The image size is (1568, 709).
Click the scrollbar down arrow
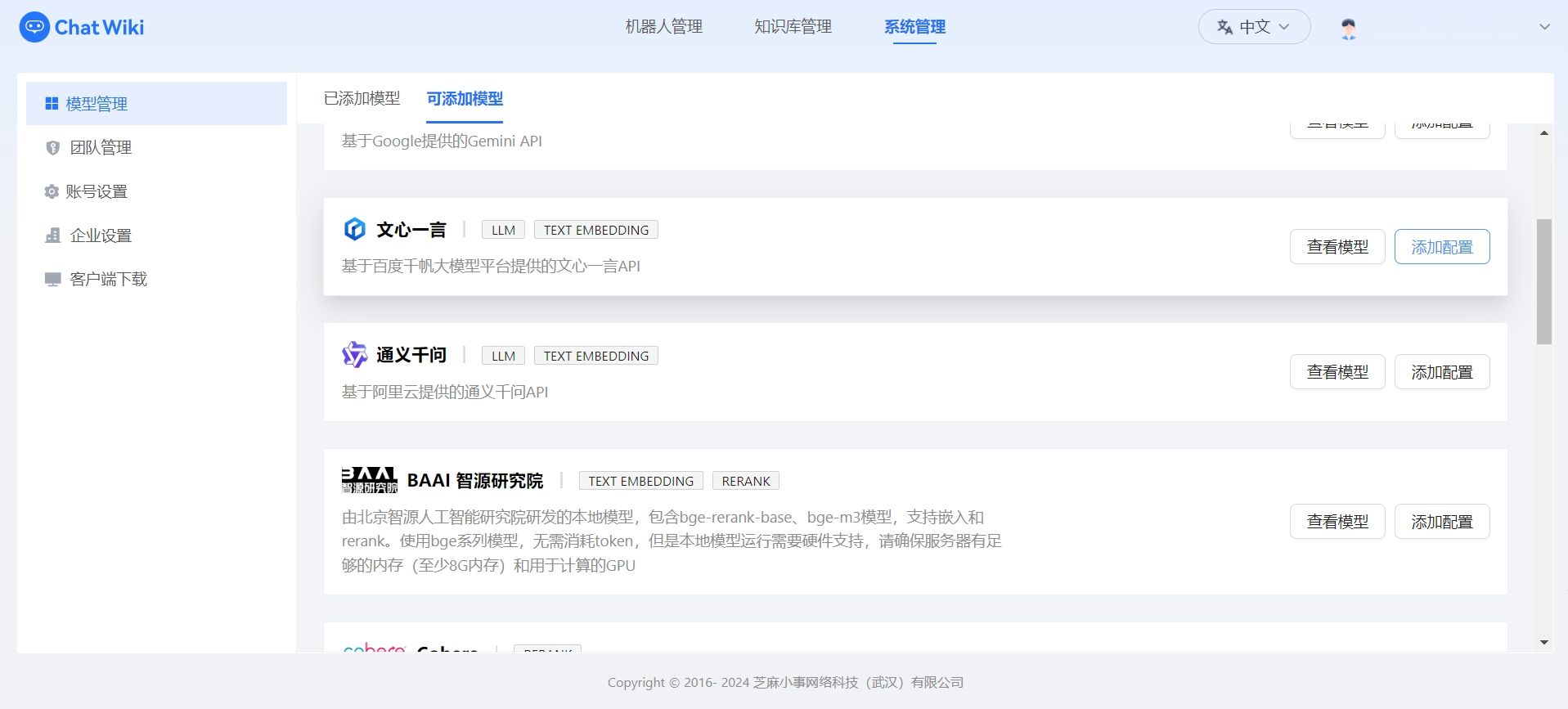[x=1544, y=642]
